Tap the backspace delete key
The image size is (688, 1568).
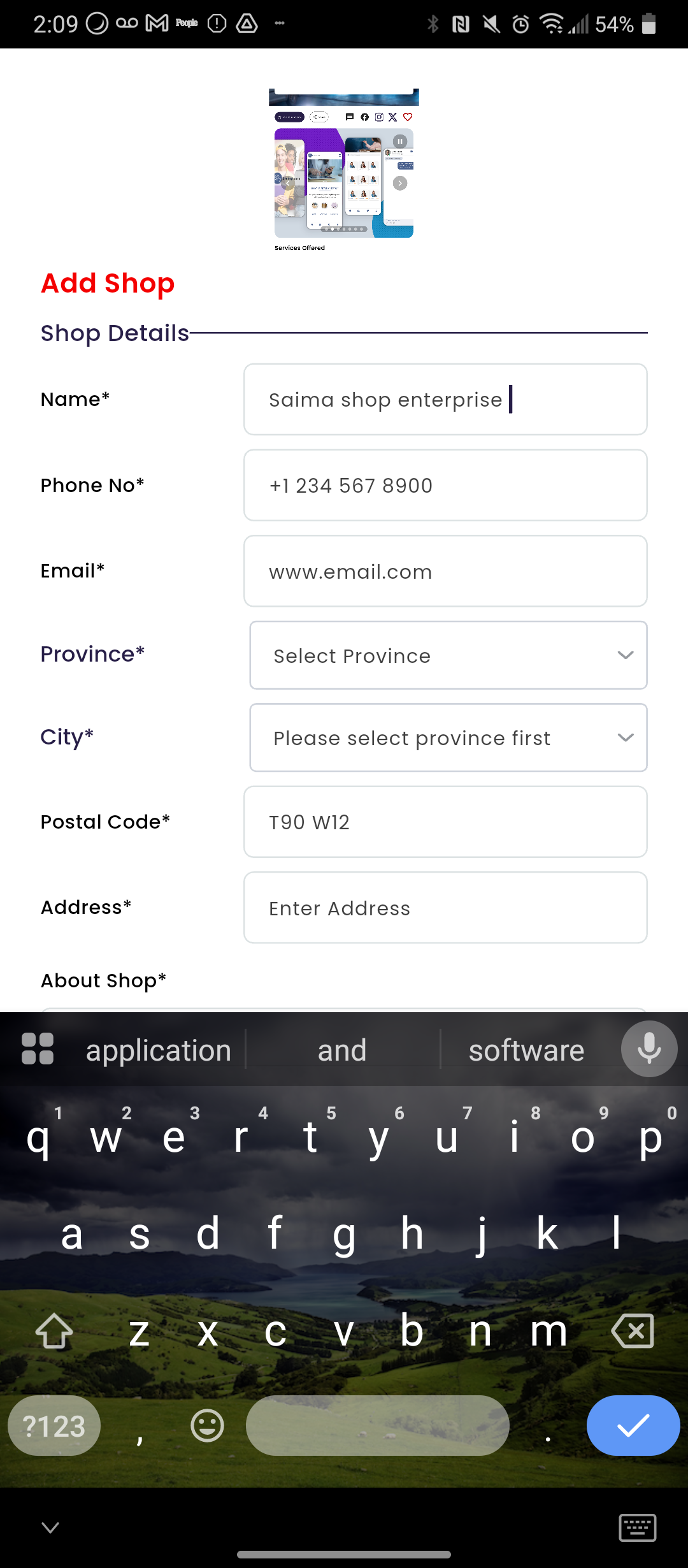(x=633, y=1331)
